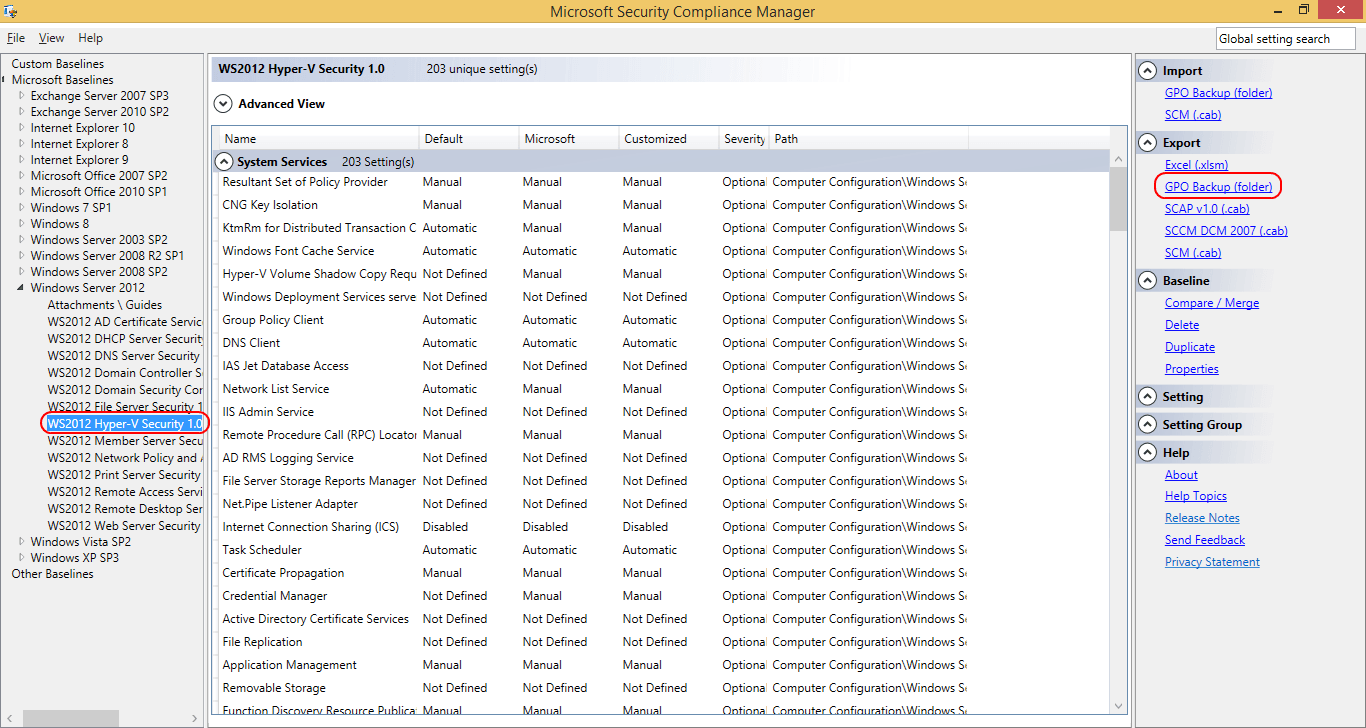Export as GPO Backup (folder)
The width and height of the screenshot is (1366, 728).
pos(1218,187)
